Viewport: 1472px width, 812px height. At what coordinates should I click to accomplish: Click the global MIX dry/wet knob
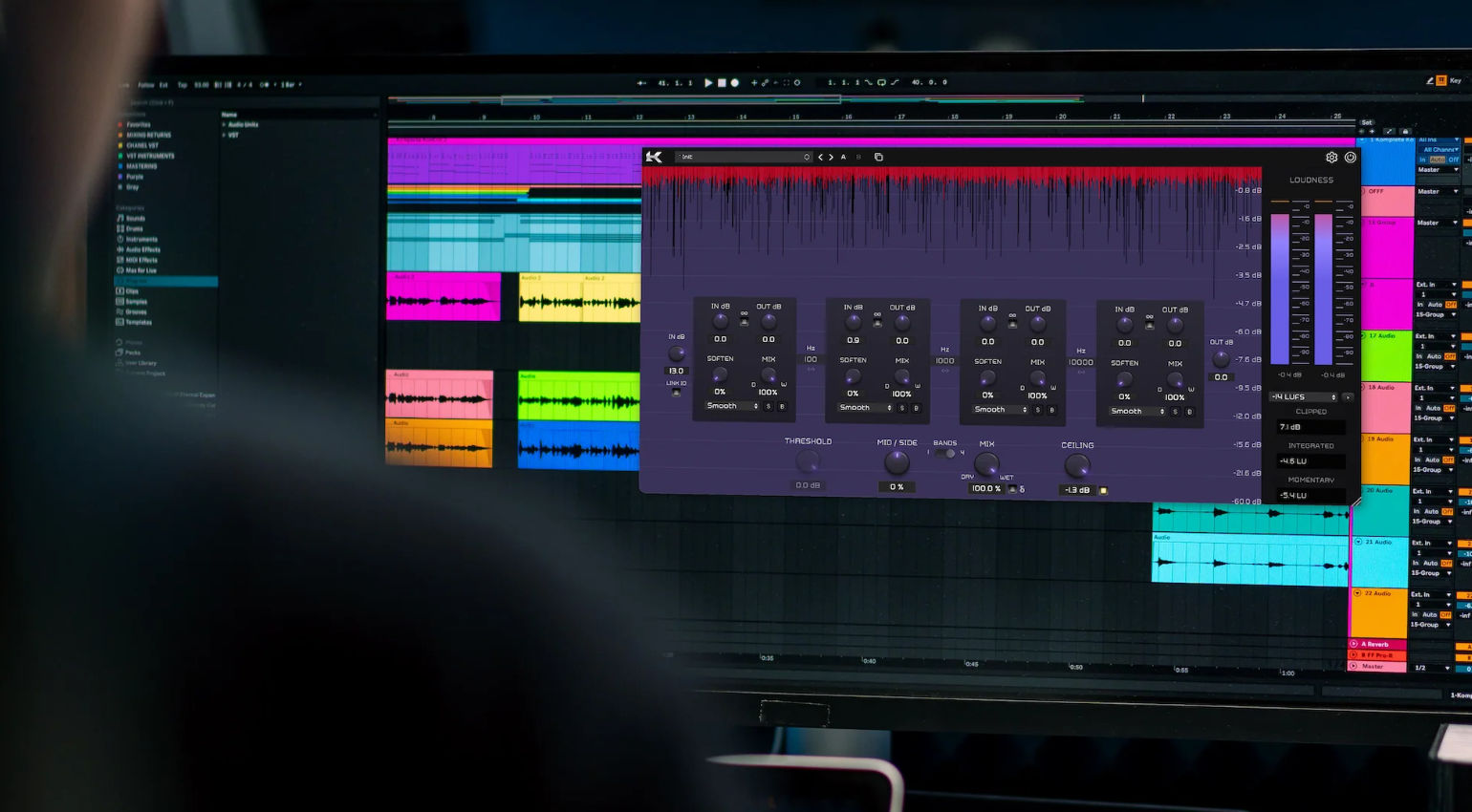[986, 464]
